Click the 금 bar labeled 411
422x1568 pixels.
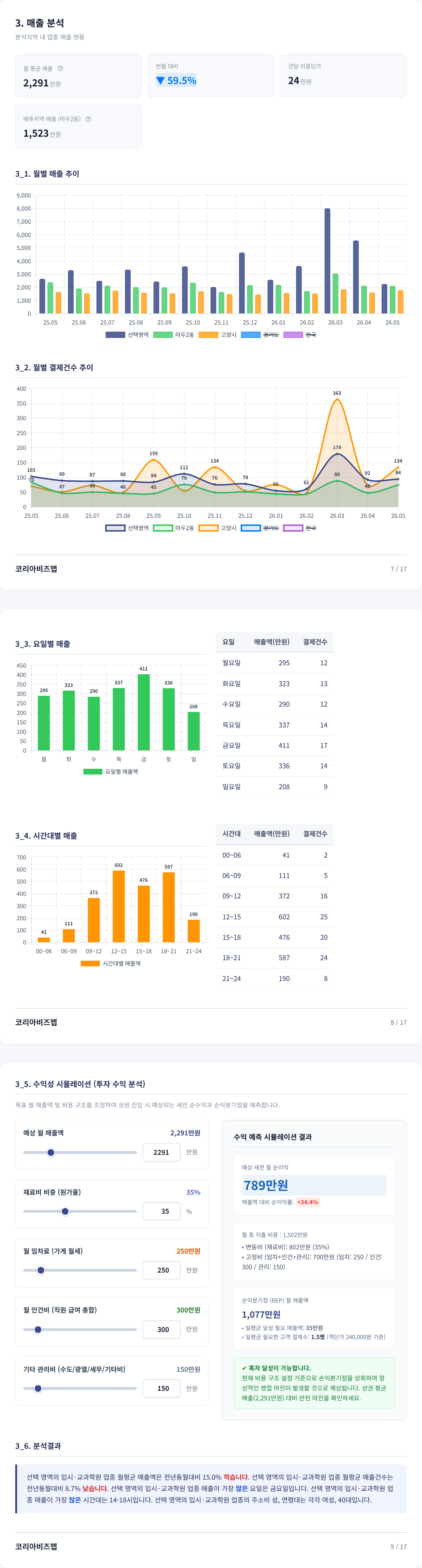pyautogui.click(x=144, y=712)
